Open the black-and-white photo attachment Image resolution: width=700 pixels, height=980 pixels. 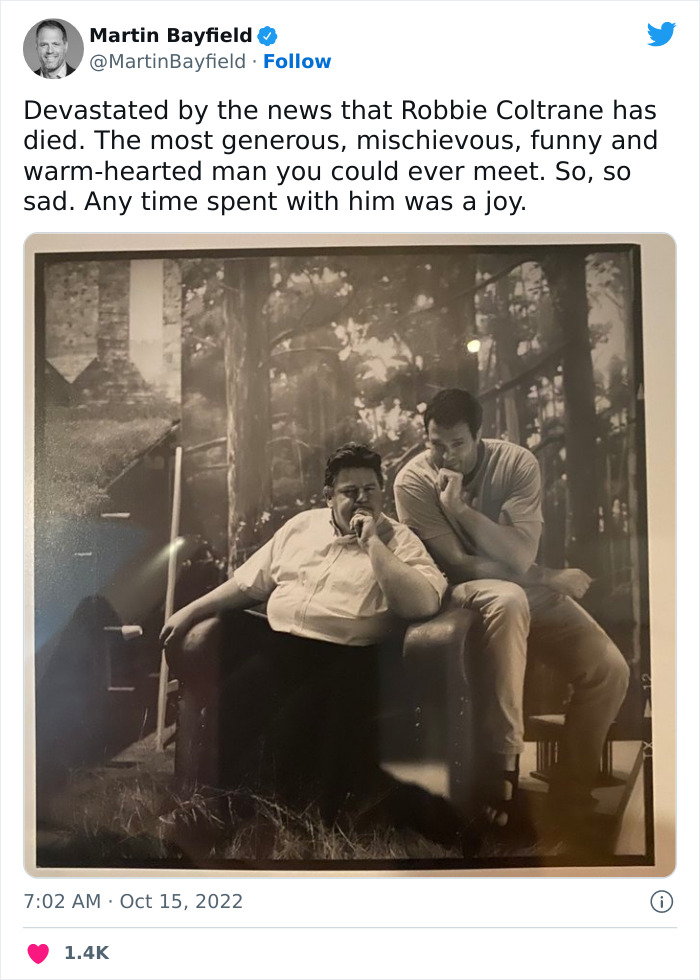click(x=350, y=555)
